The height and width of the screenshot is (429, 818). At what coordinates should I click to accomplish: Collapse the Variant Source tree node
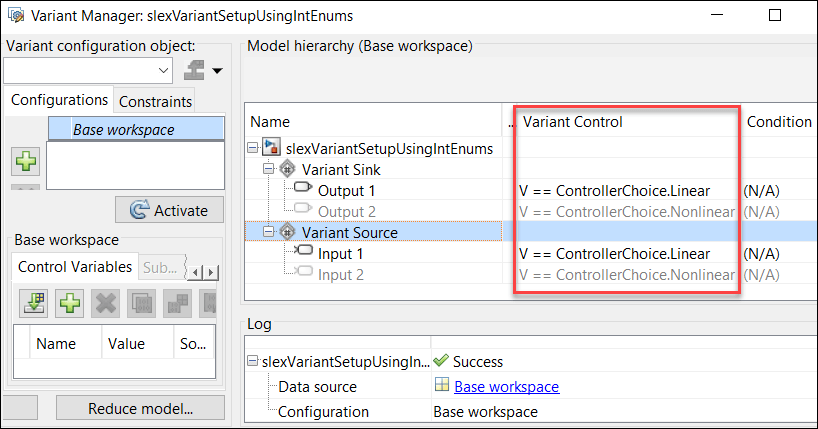pyautogui.click(x=269, y=232)
